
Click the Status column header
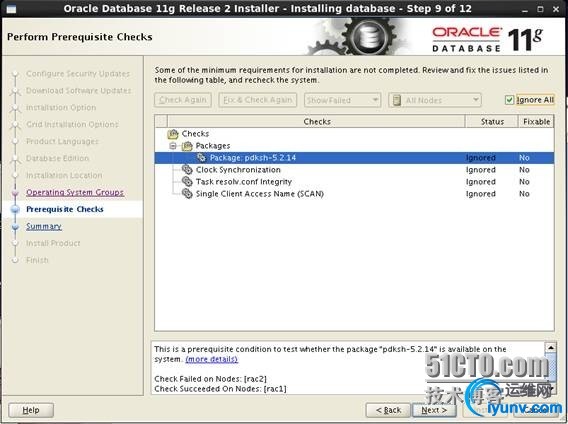(x=492, y=121)
